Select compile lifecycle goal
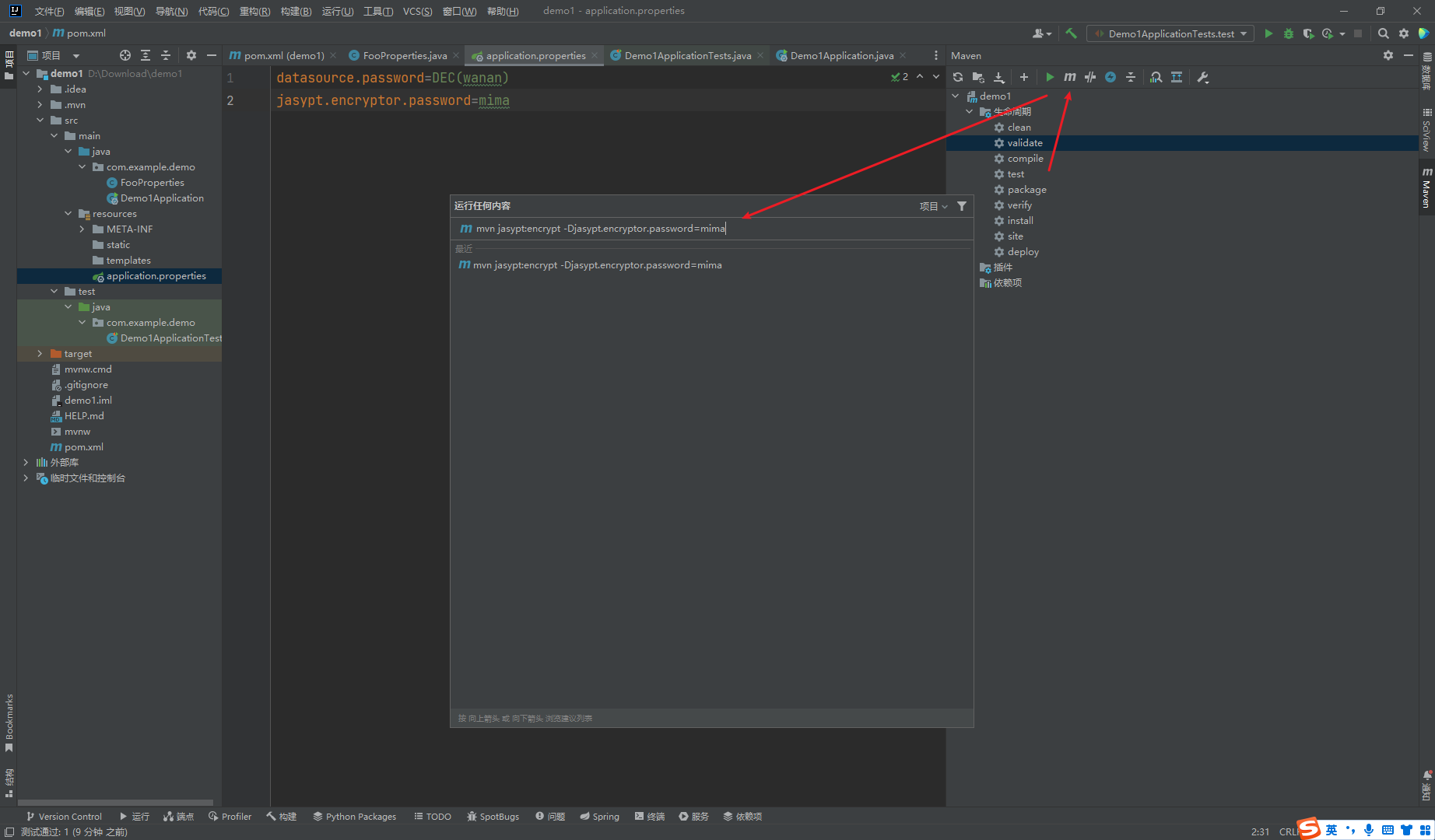1435x840 pixels. pos(1025,158)
